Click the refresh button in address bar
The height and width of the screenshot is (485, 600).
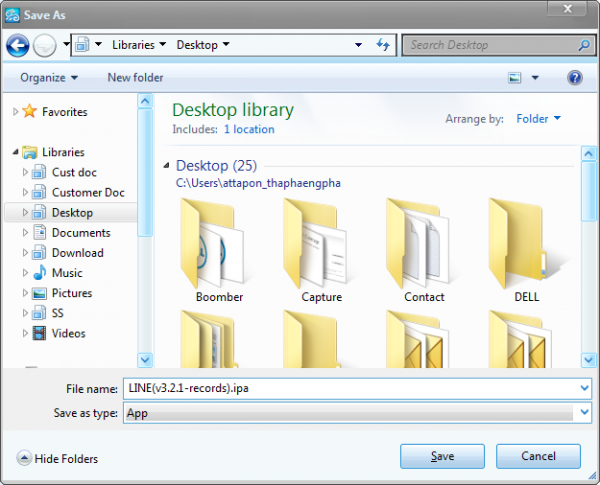pos(382,45)
